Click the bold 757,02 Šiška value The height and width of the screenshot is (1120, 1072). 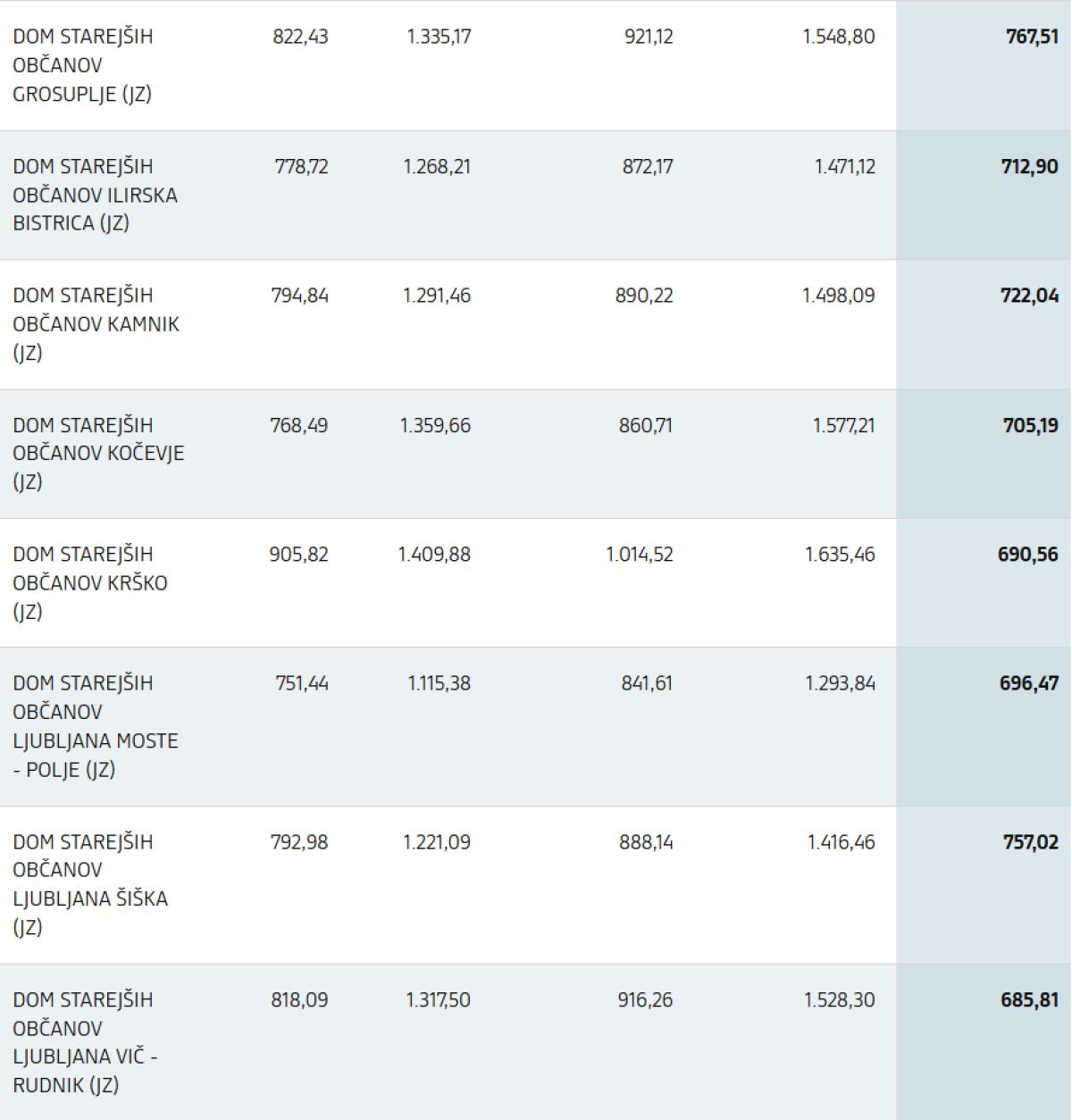pos(1030,842)
